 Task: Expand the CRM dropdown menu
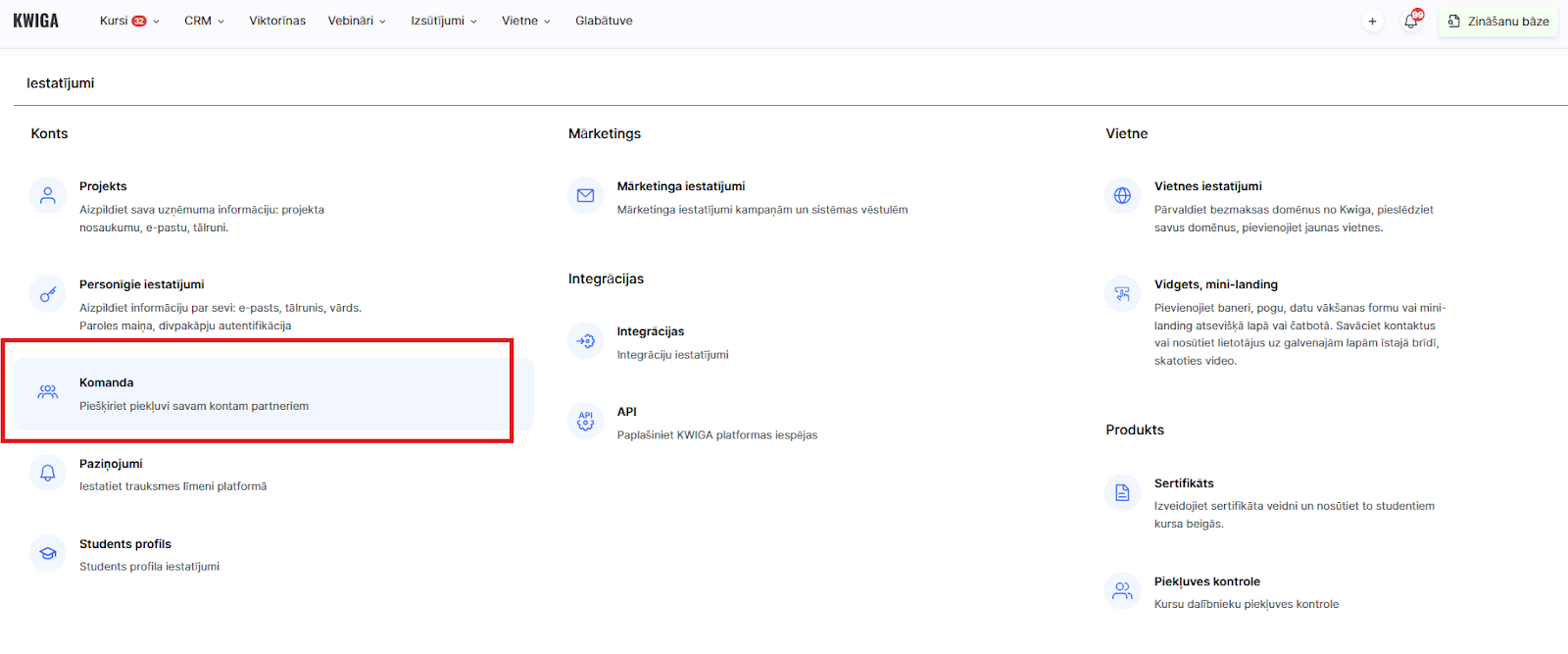(x=204, y=21)
